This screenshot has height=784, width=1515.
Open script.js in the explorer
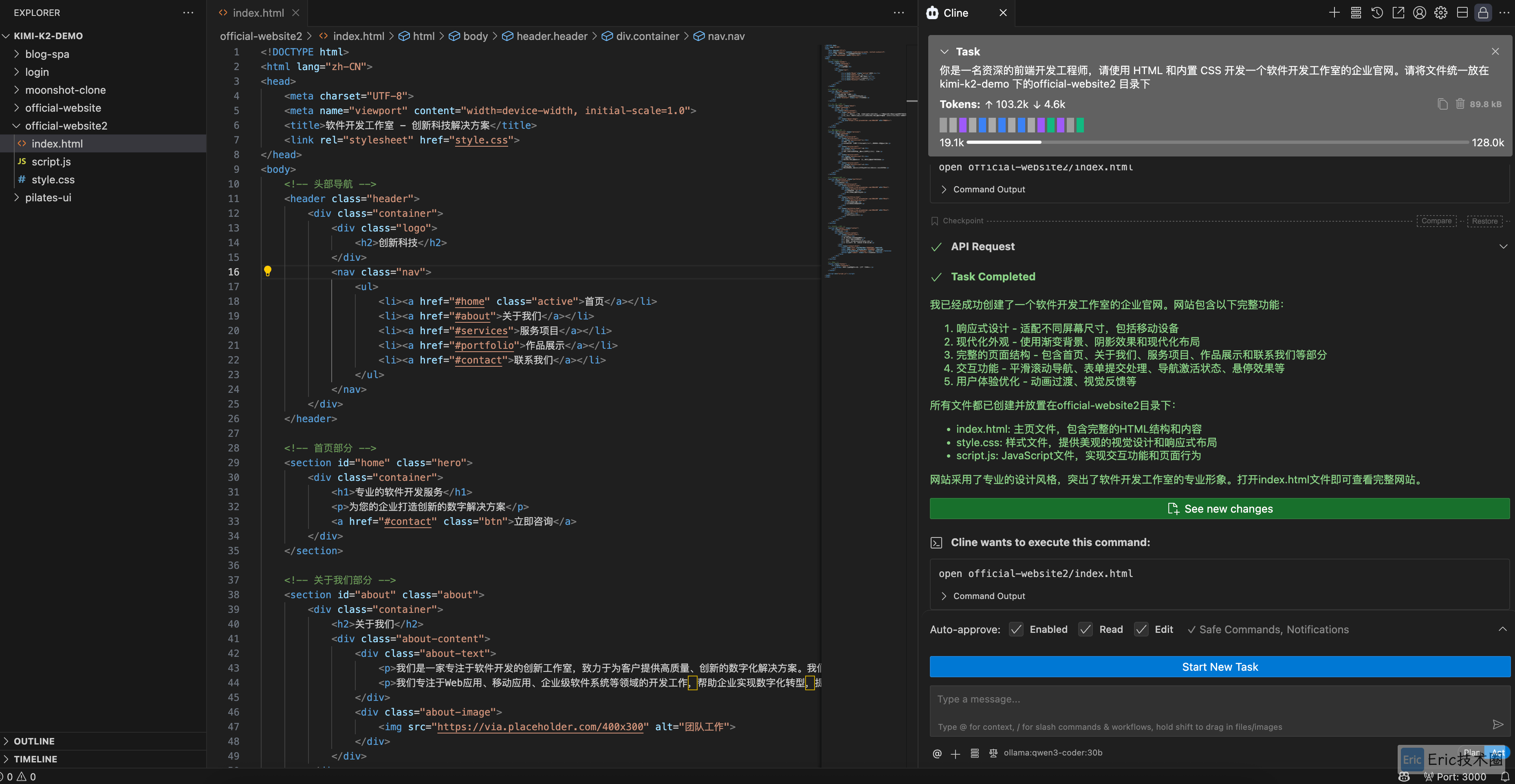click(x=51, y=162)
